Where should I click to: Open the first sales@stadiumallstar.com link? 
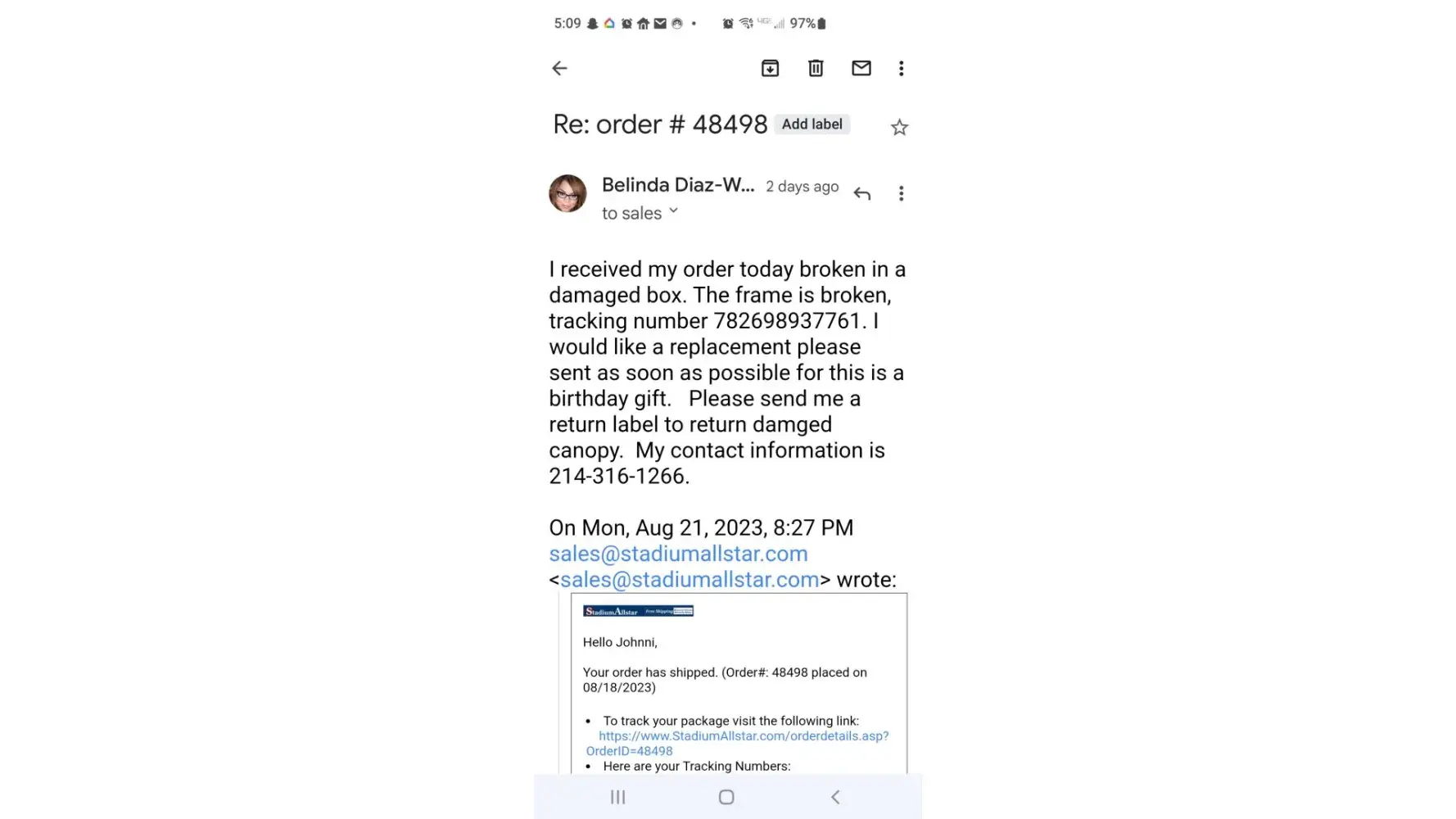(x=678, y=554)
